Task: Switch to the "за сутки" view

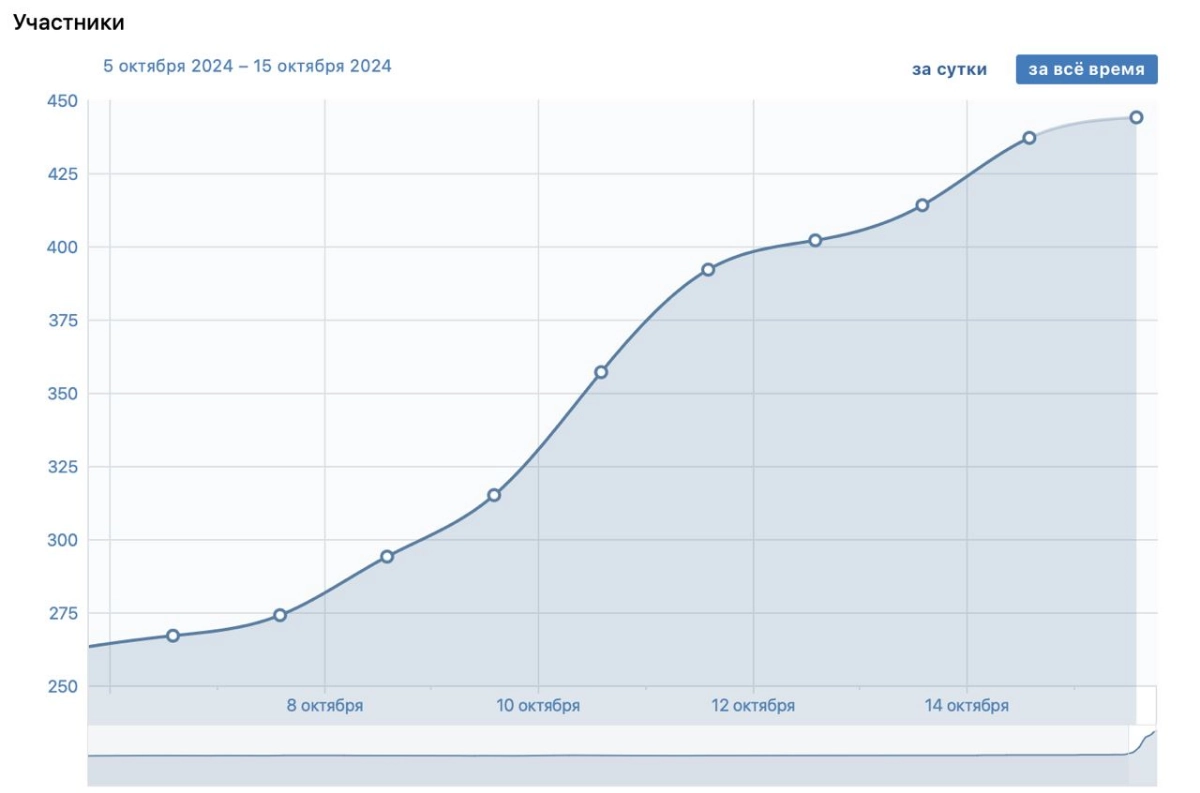Action: click(949, 69)
